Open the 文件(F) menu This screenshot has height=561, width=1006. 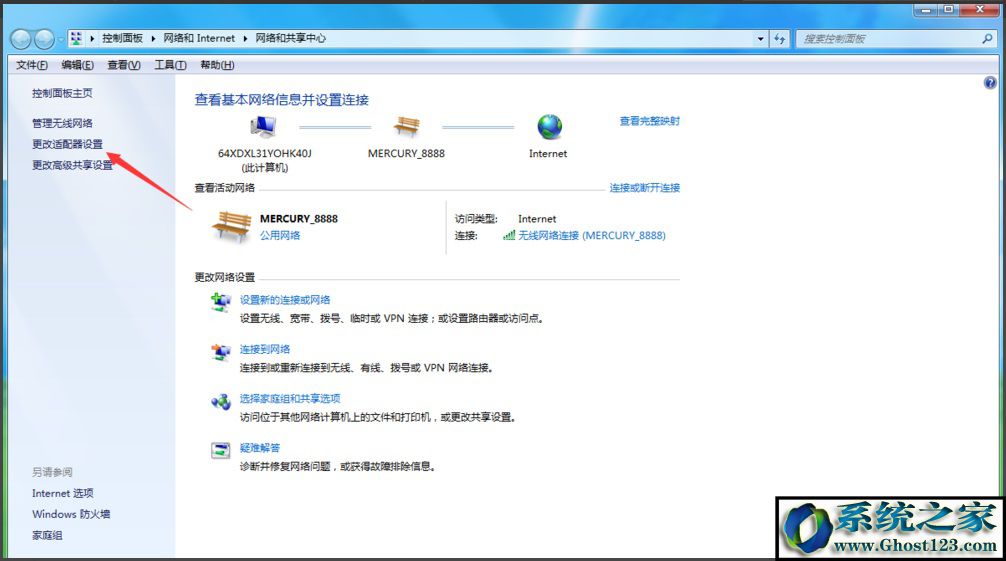pyautogui.click(x=31, y=65)
